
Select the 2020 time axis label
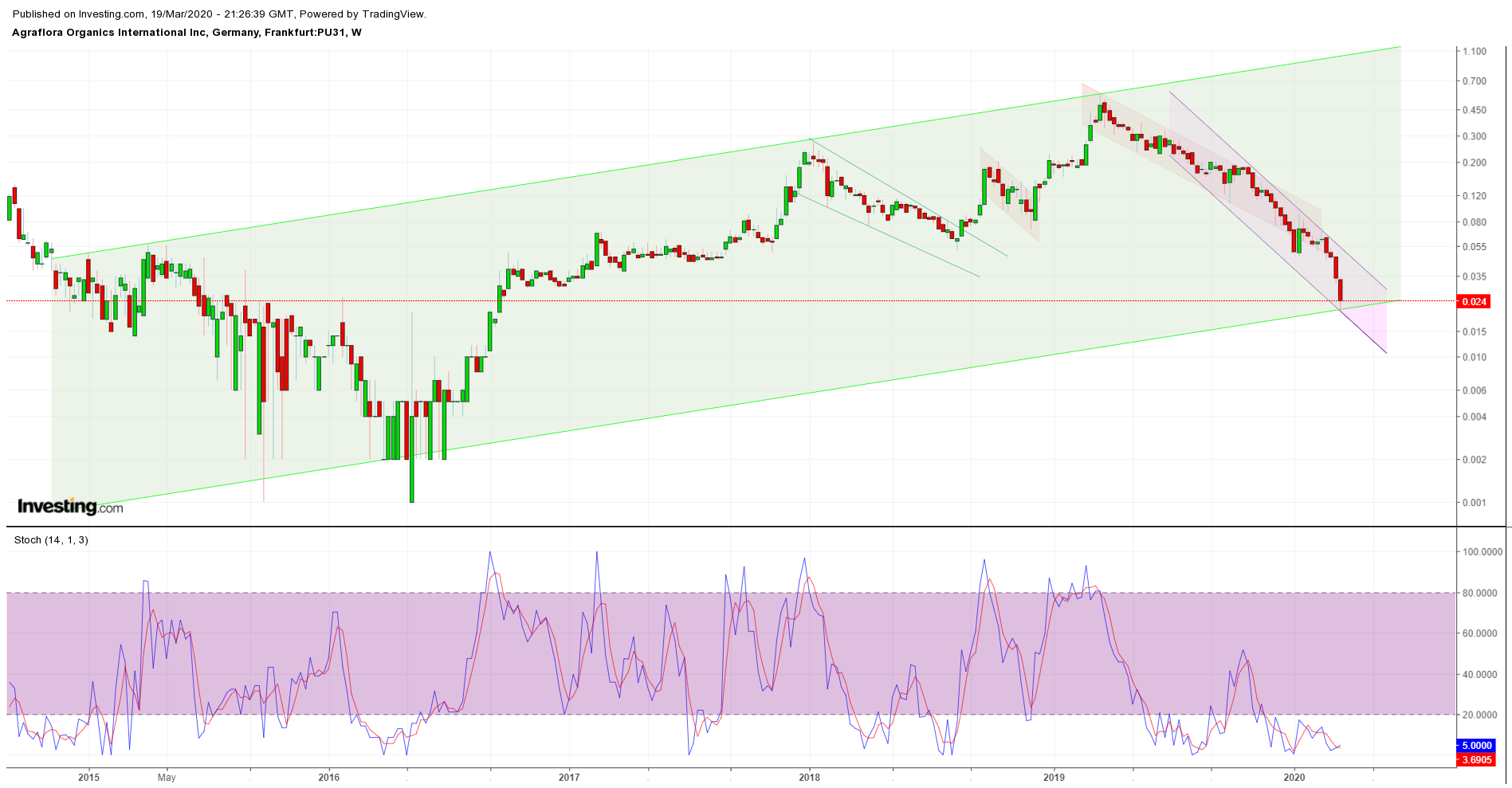[1294, 778]
